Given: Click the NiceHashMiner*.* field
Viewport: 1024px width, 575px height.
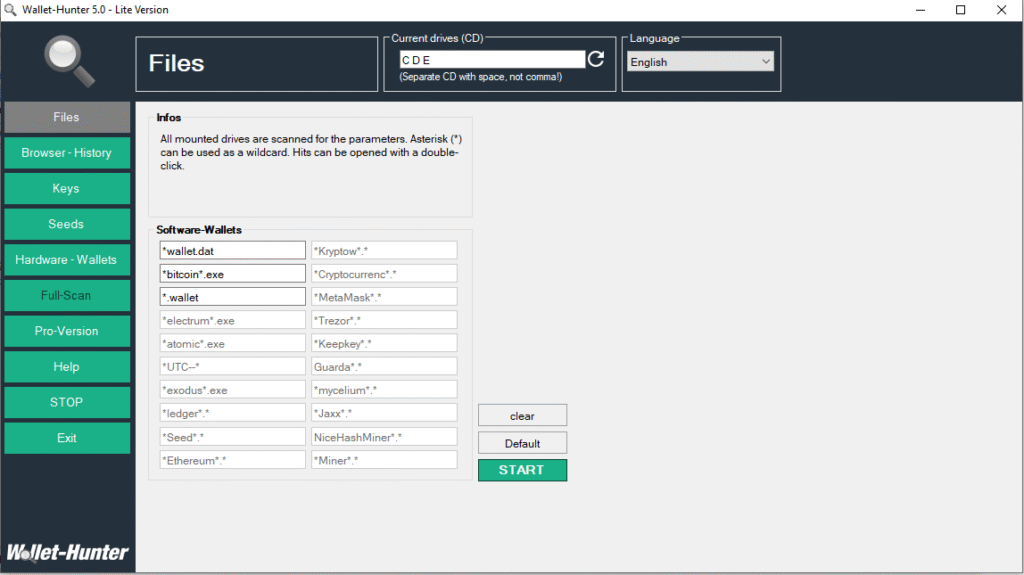Looking at the screenshot, I should click(x=384, y=436).
